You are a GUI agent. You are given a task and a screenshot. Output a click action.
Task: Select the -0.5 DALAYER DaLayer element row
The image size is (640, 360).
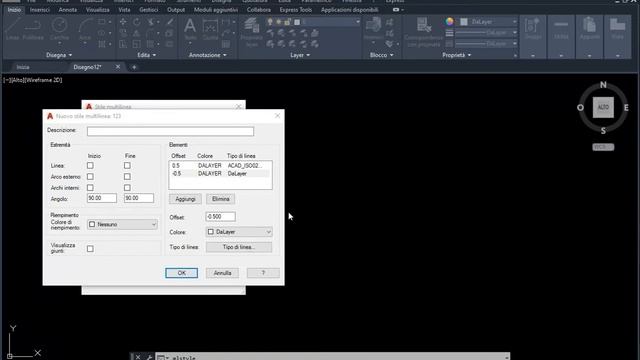coord(220,174)
